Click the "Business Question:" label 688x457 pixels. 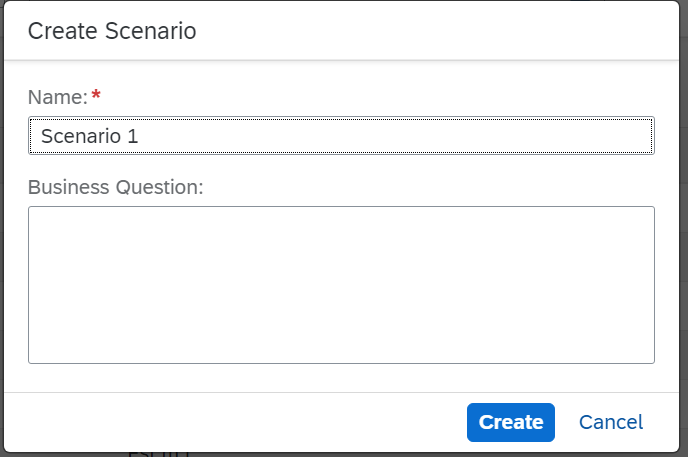pos(115,187)
